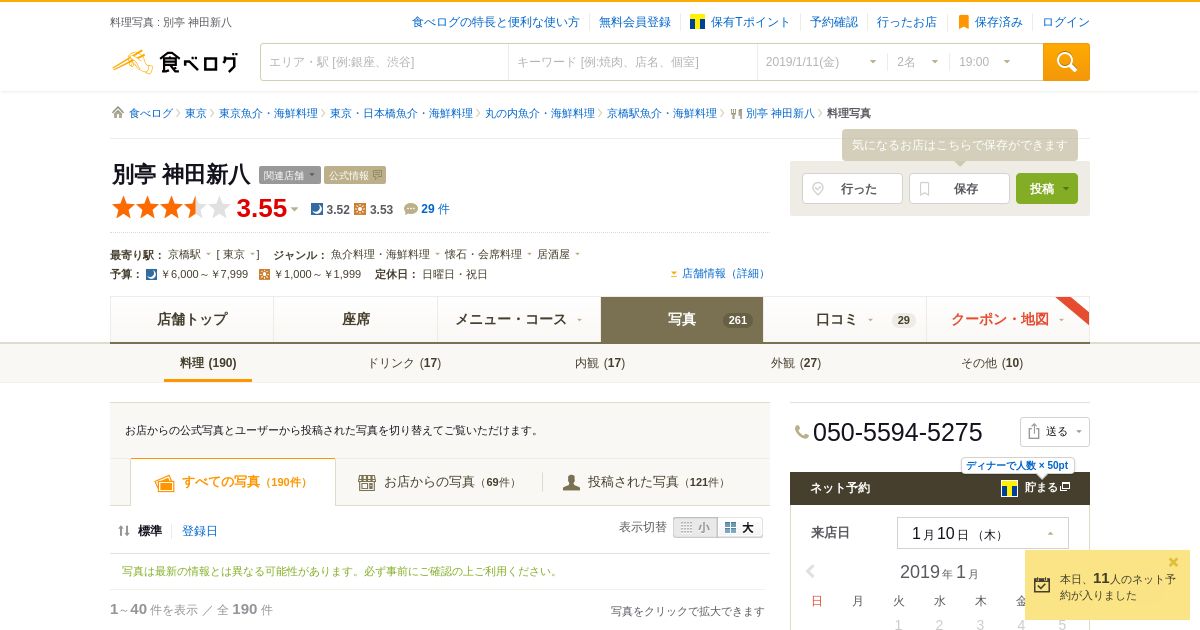Click the 予約確認 link
1200x630 pixels.
tap(834, 22)
